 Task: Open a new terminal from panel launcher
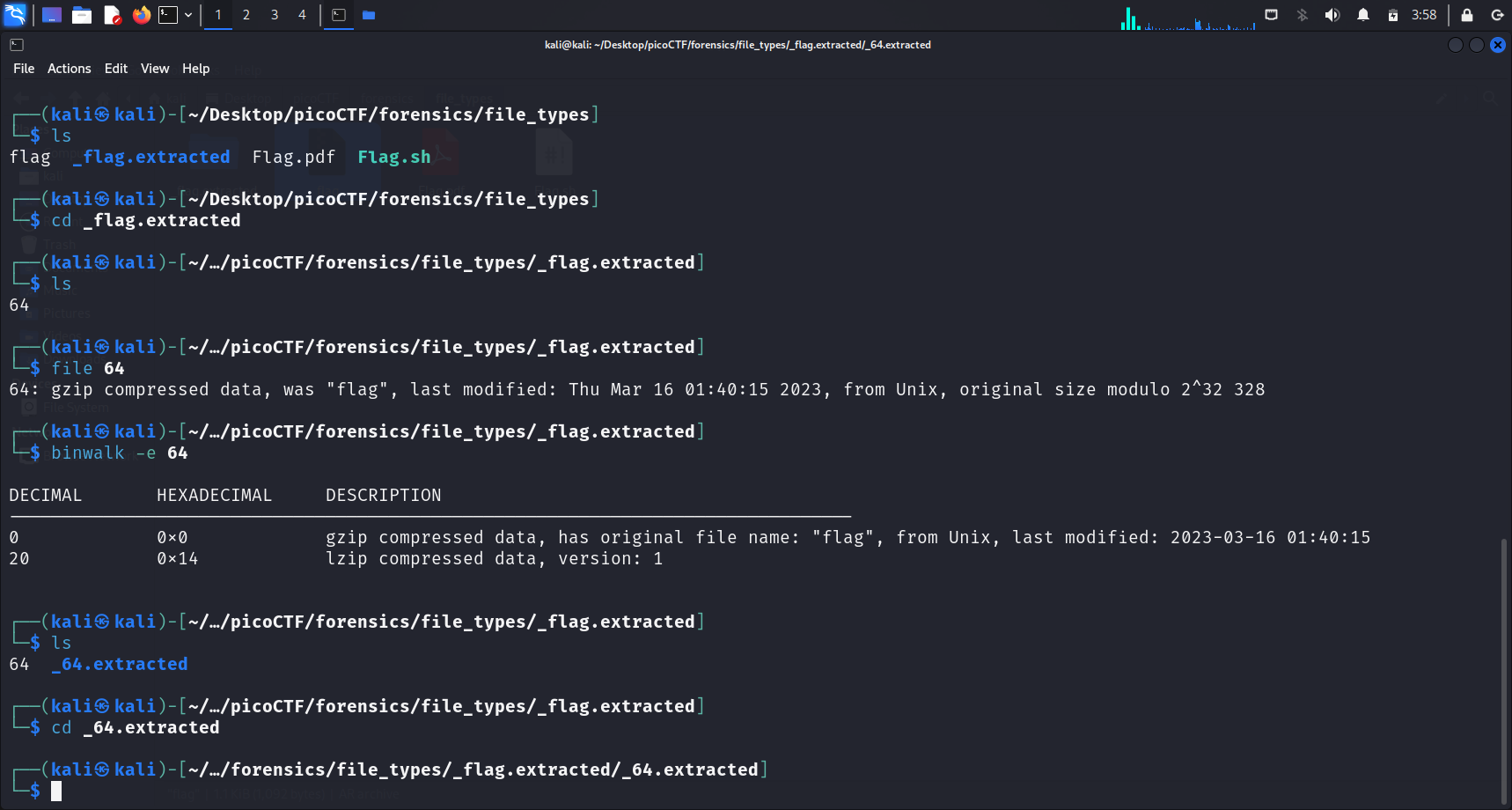click(x=168, y=15)
